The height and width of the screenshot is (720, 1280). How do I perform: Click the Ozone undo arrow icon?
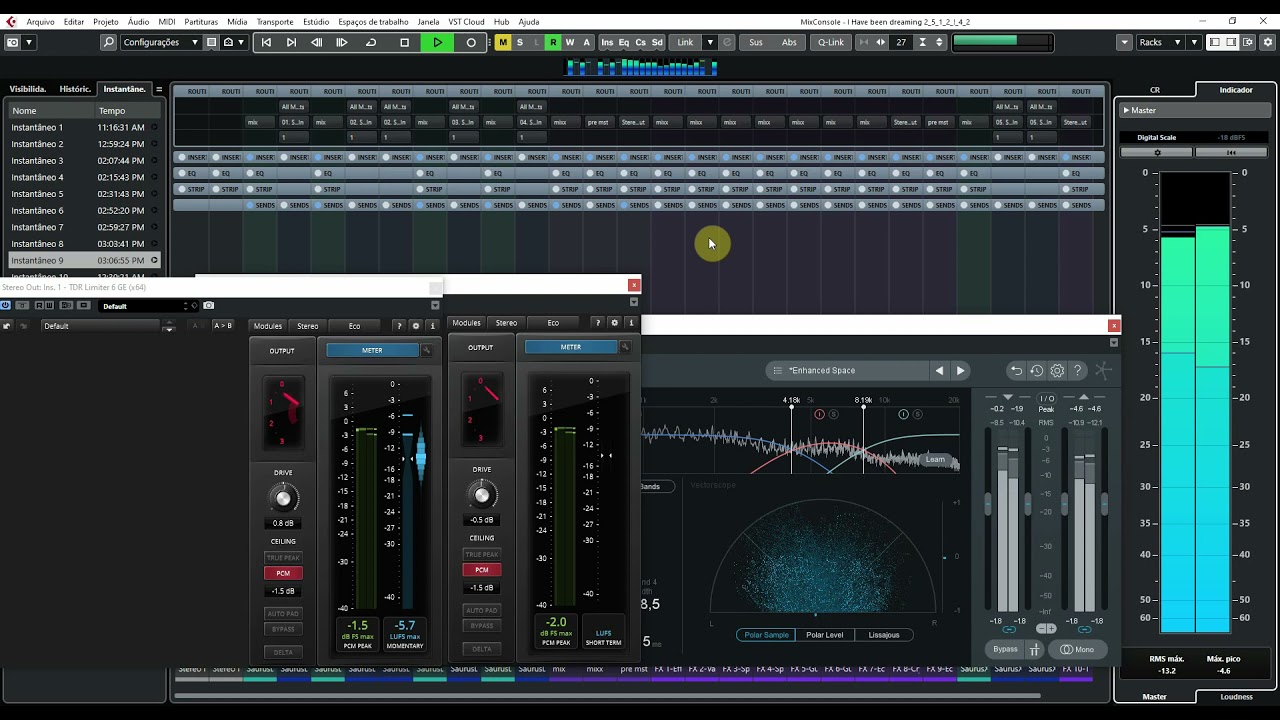click(1016, 371)
